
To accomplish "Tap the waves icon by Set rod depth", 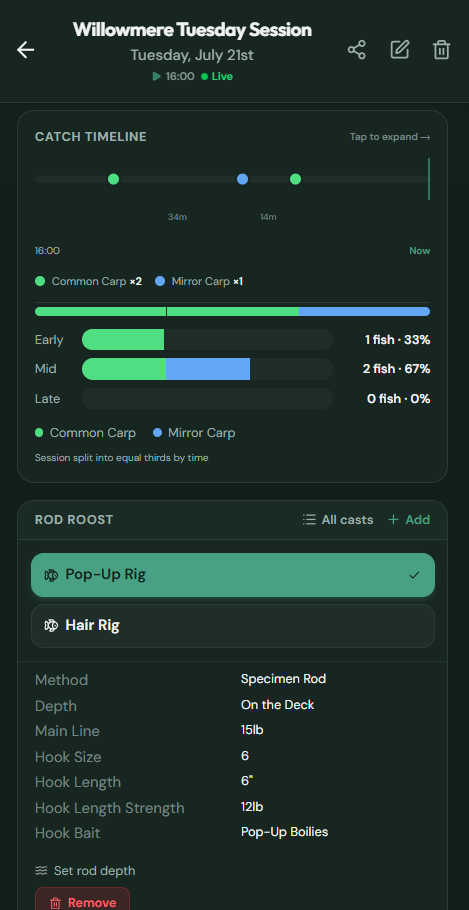I will pos(41,871).
